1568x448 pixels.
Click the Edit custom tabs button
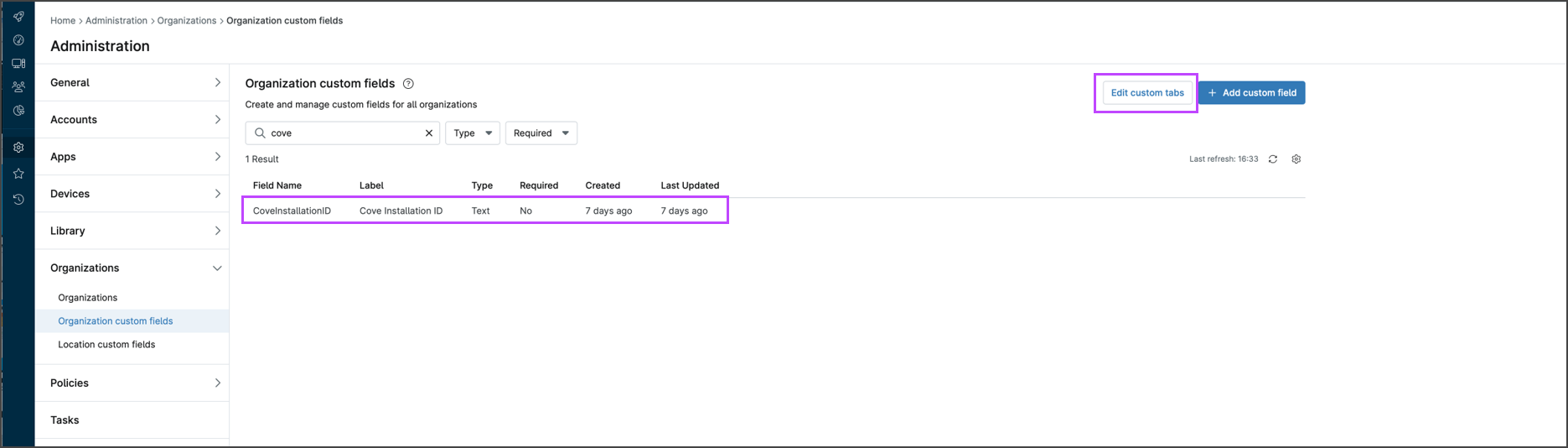coord(1146,93)
